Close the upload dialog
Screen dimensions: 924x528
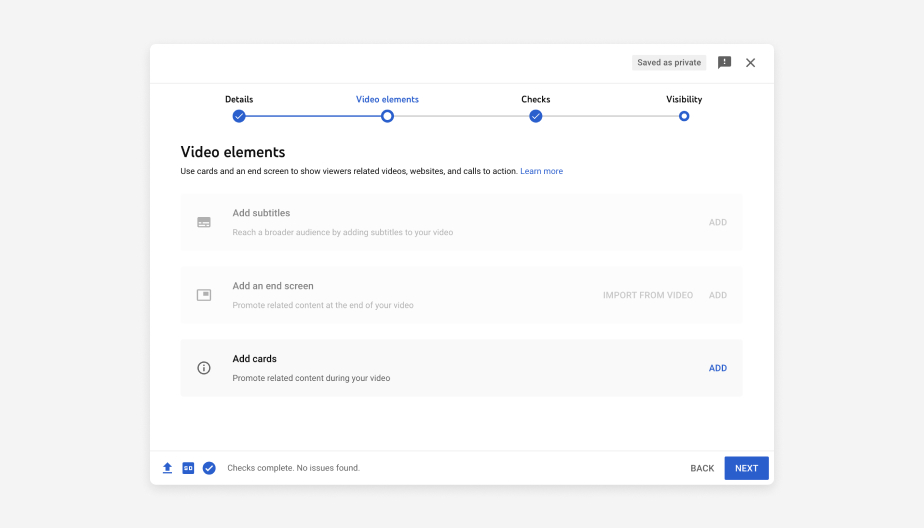750,62
